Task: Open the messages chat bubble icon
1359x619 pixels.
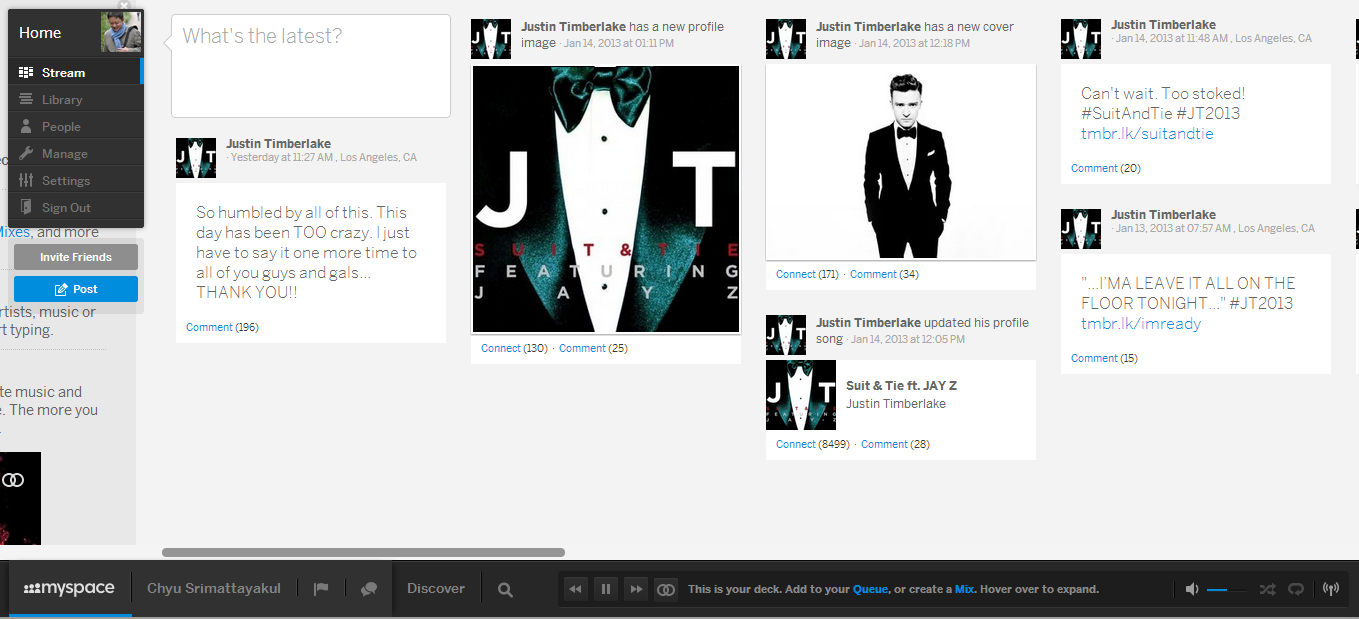Action: [369, 589]
